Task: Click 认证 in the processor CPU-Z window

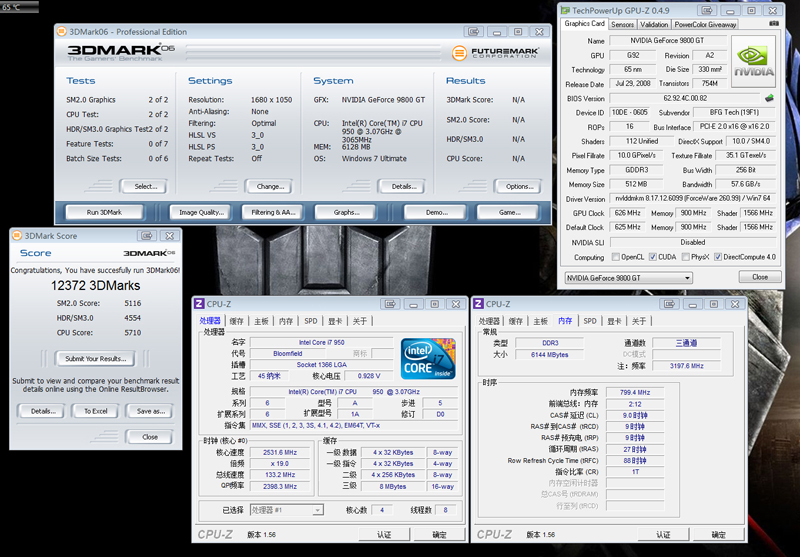Action: 384,535
